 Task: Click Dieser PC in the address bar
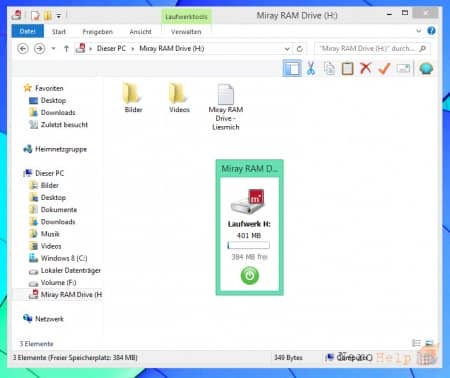click(x=111, y=49)
